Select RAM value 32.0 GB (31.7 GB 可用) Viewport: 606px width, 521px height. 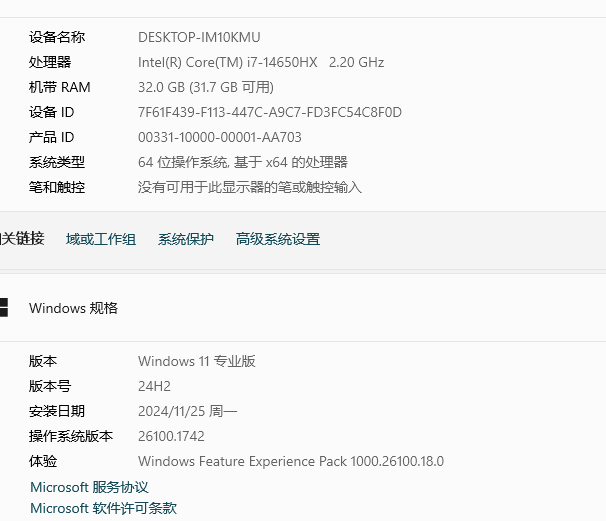(206, 87)
